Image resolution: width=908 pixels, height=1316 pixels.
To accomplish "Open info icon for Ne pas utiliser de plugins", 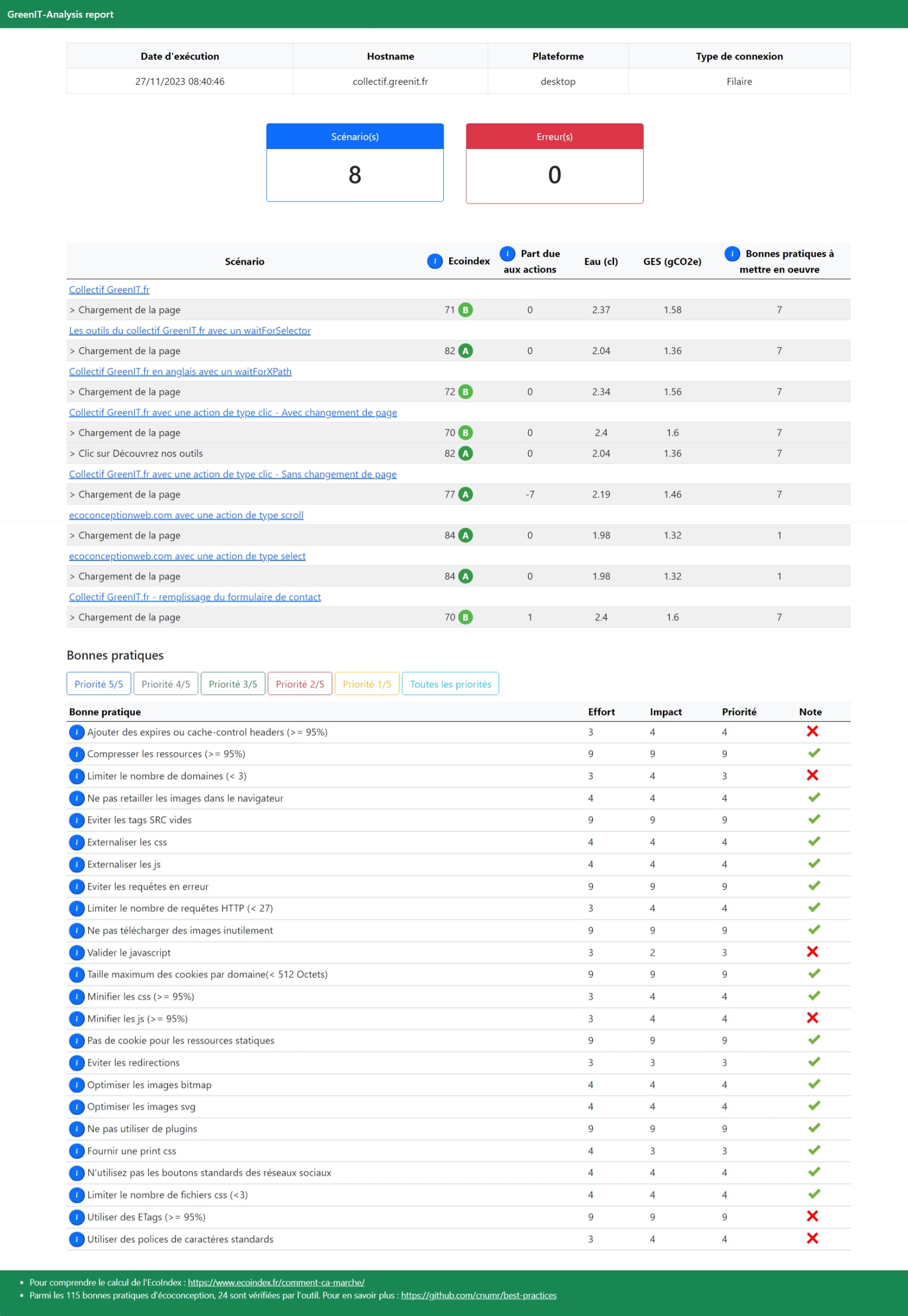I will coord(76,1130).
